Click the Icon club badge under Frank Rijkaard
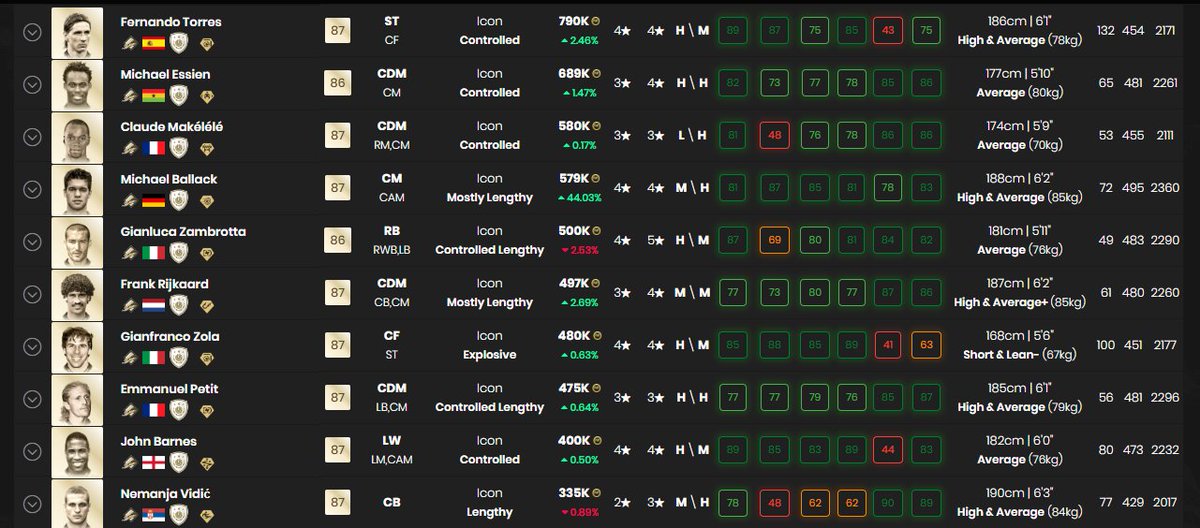The height and width of the screenshot is (528, 1200). 181,306
